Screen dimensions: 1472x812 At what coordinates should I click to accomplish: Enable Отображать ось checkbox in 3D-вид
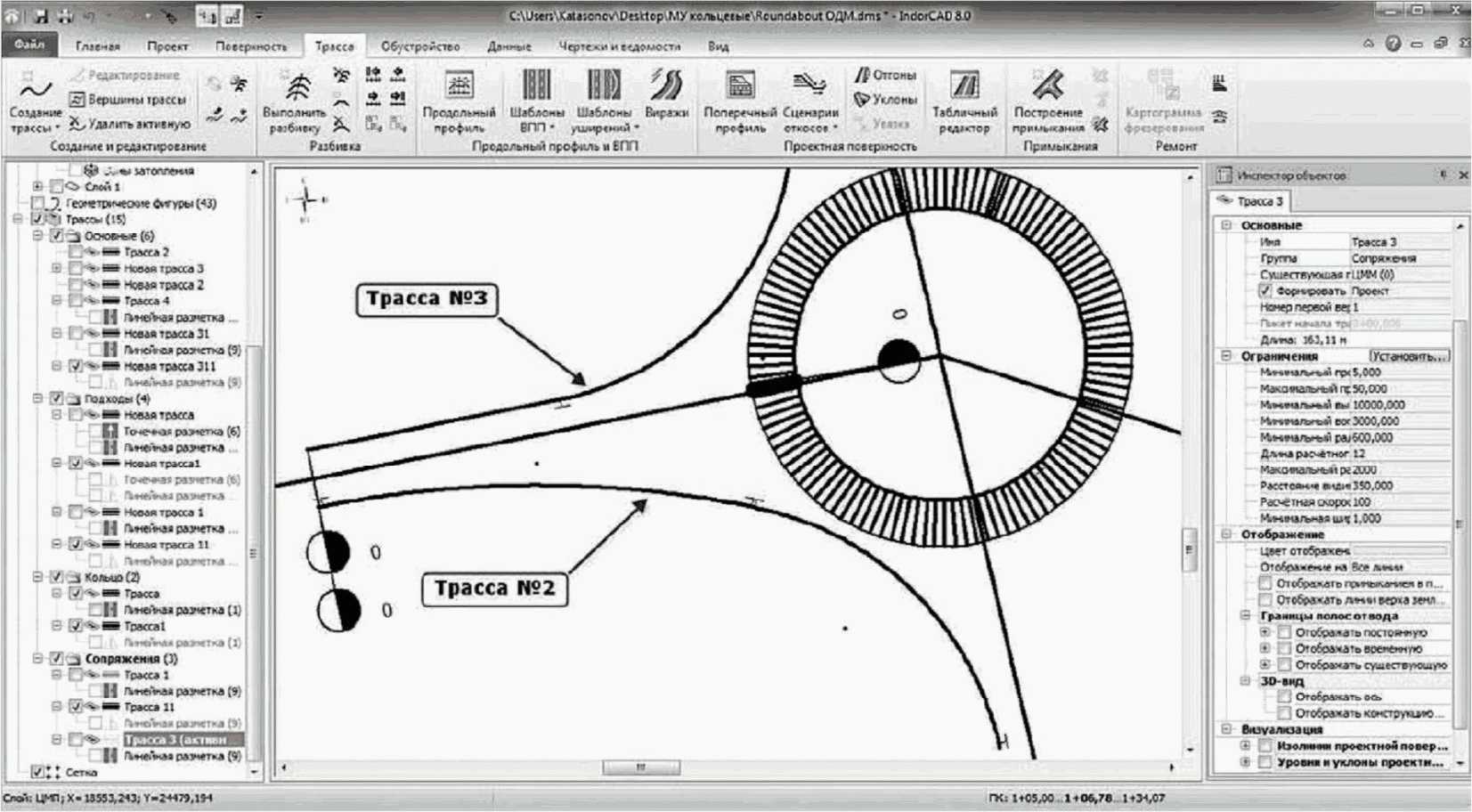click(x=1284, y=697)
